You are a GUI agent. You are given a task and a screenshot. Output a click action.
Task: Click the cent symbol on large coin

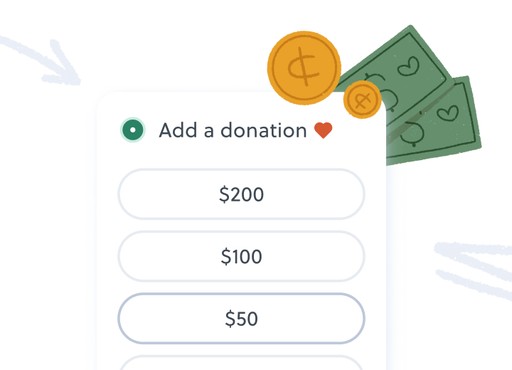pos(305,68)
